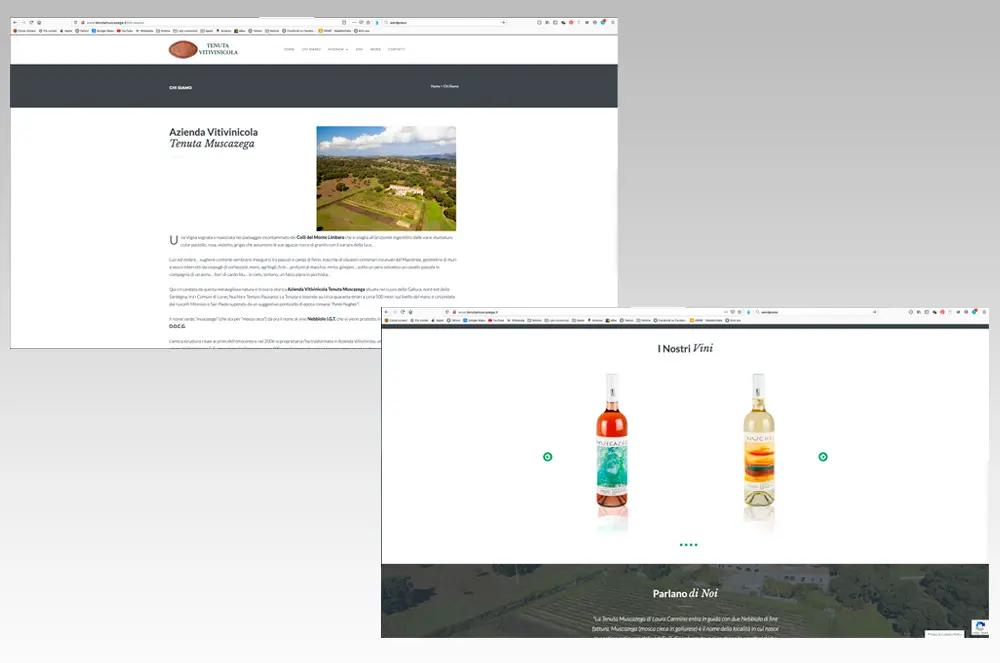Viewport: 1000px width, 663px height.
Task: Click the Parlano di Noi heading
Action: [685, 594]
